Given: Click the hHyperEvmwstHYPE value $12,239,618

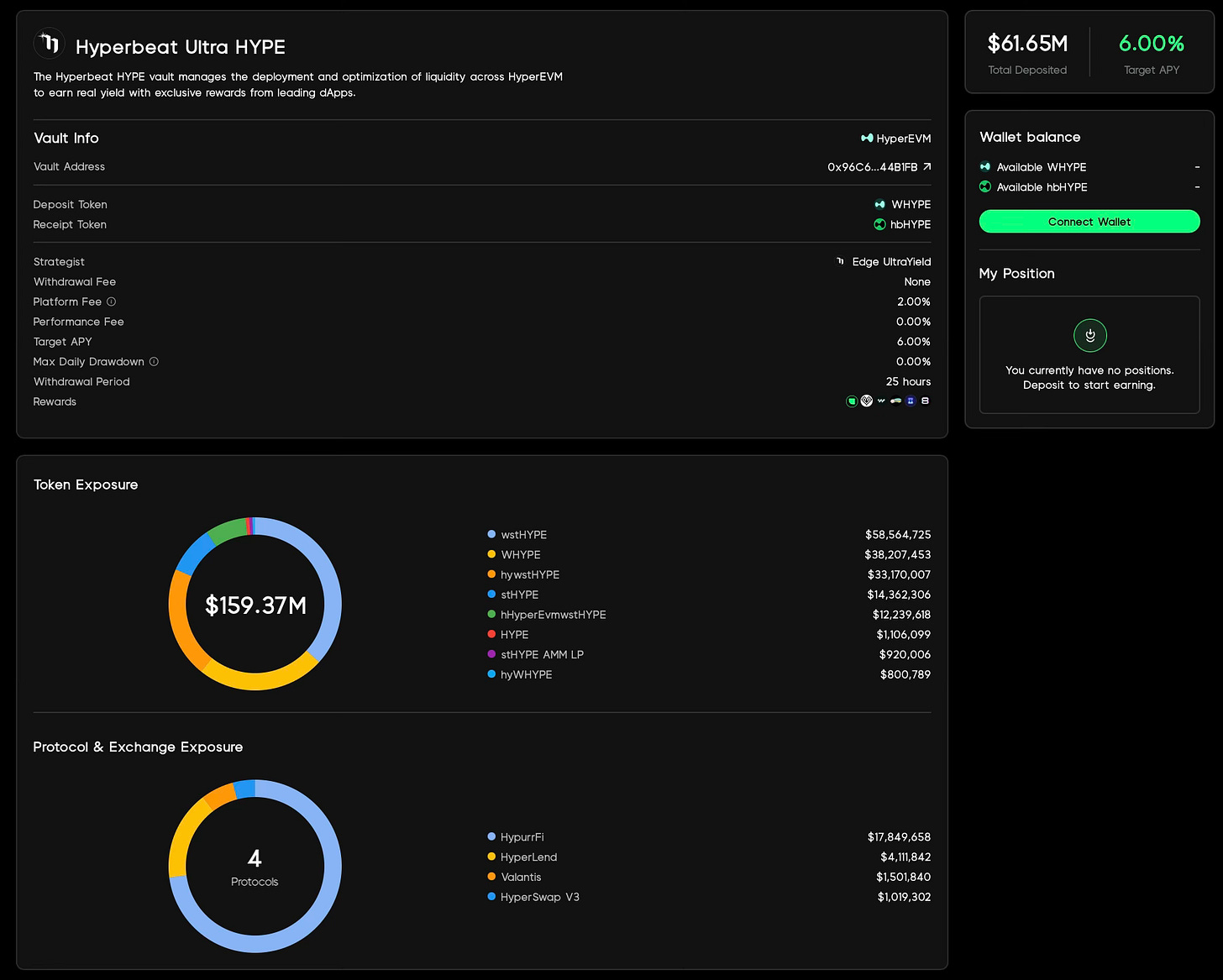Looking at the screenshot, I should pos(901,615).
